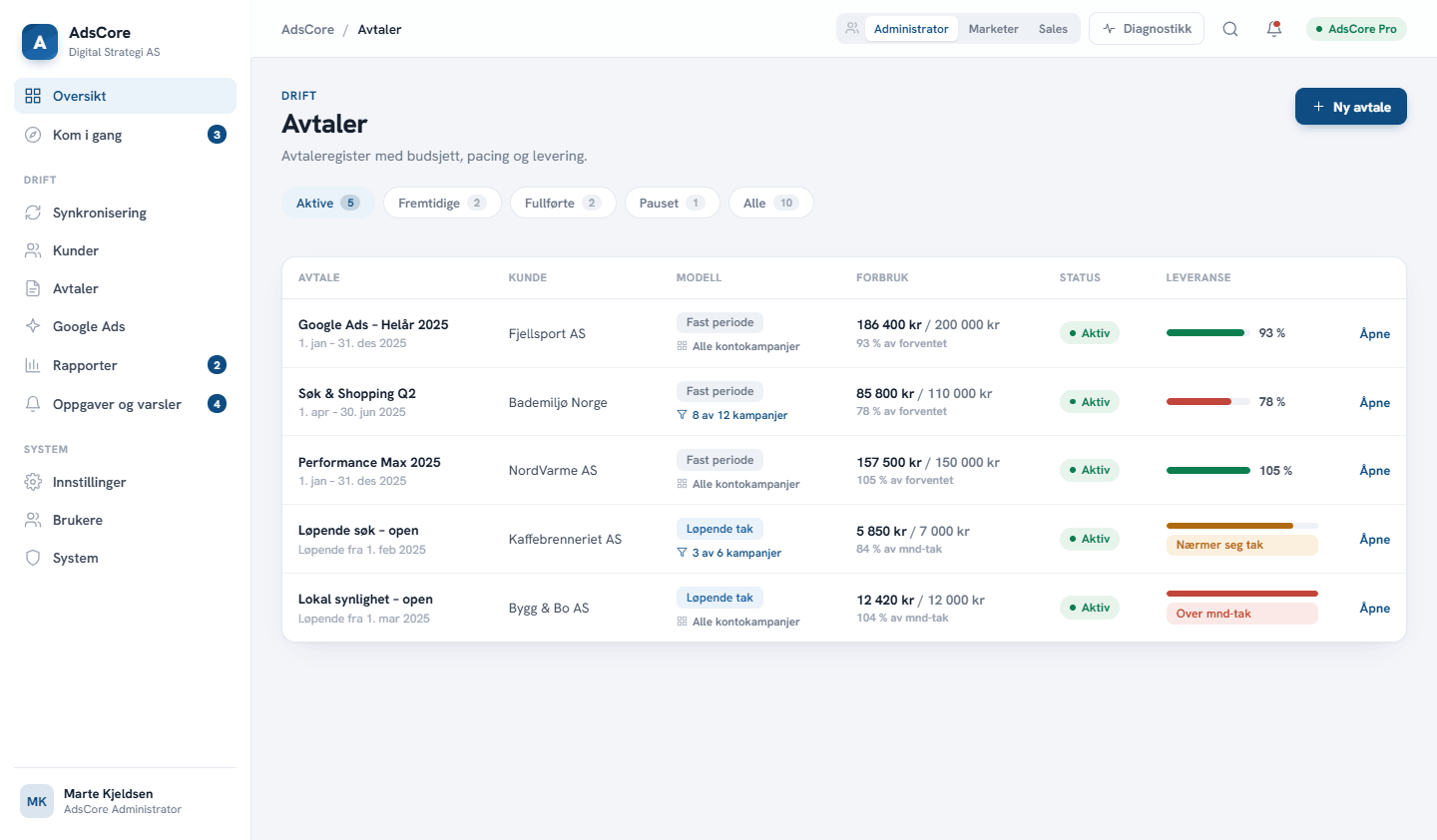Click the AVTALE column header
Screen dimensions: 1437x840
[319, 277]
